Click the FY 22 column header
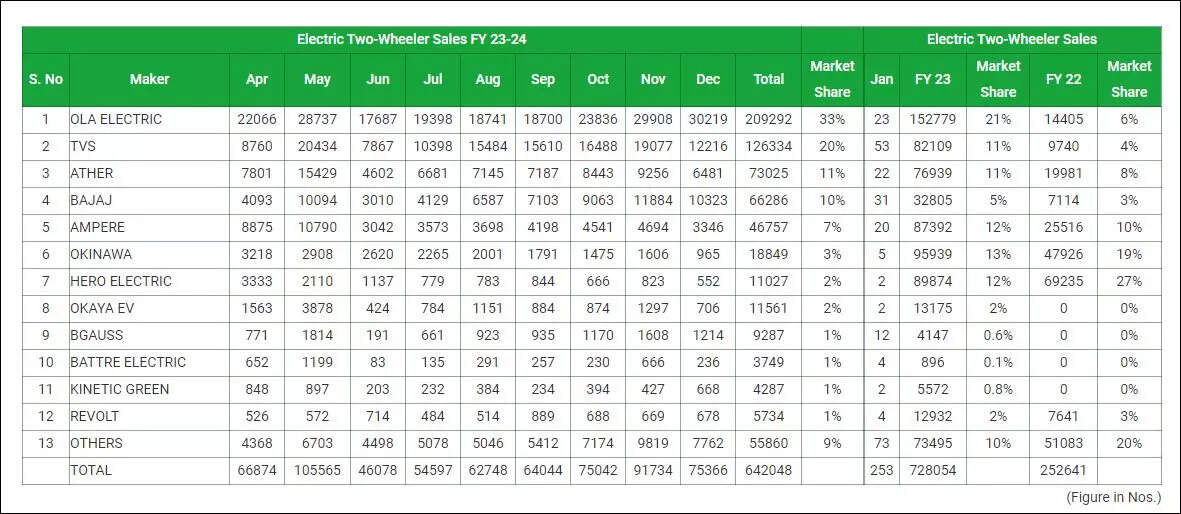Screen dimensions: 1181x514 [x=1063, y=79]
